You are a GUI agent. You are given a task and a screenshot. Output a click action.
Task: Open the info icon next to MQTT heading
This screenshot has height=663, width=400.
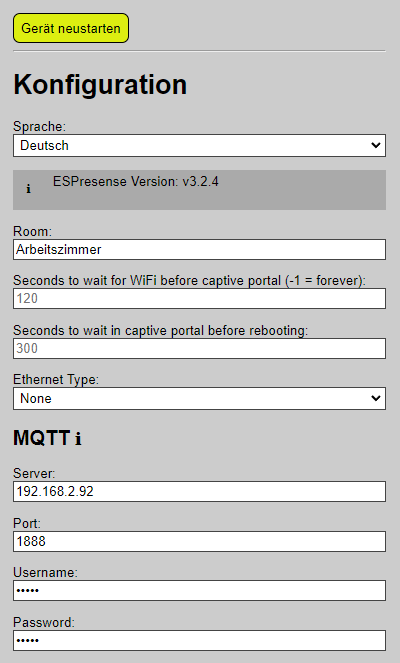point(78,438)
